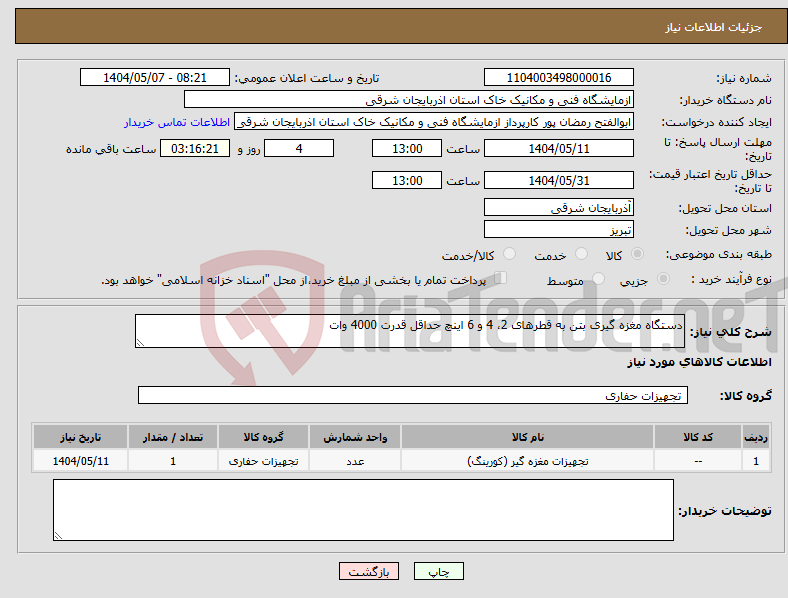The width and height of the screenshot is (788, 598).
Task: Click the table date cell 1404/05/11
Action: [x=80, y=461]
